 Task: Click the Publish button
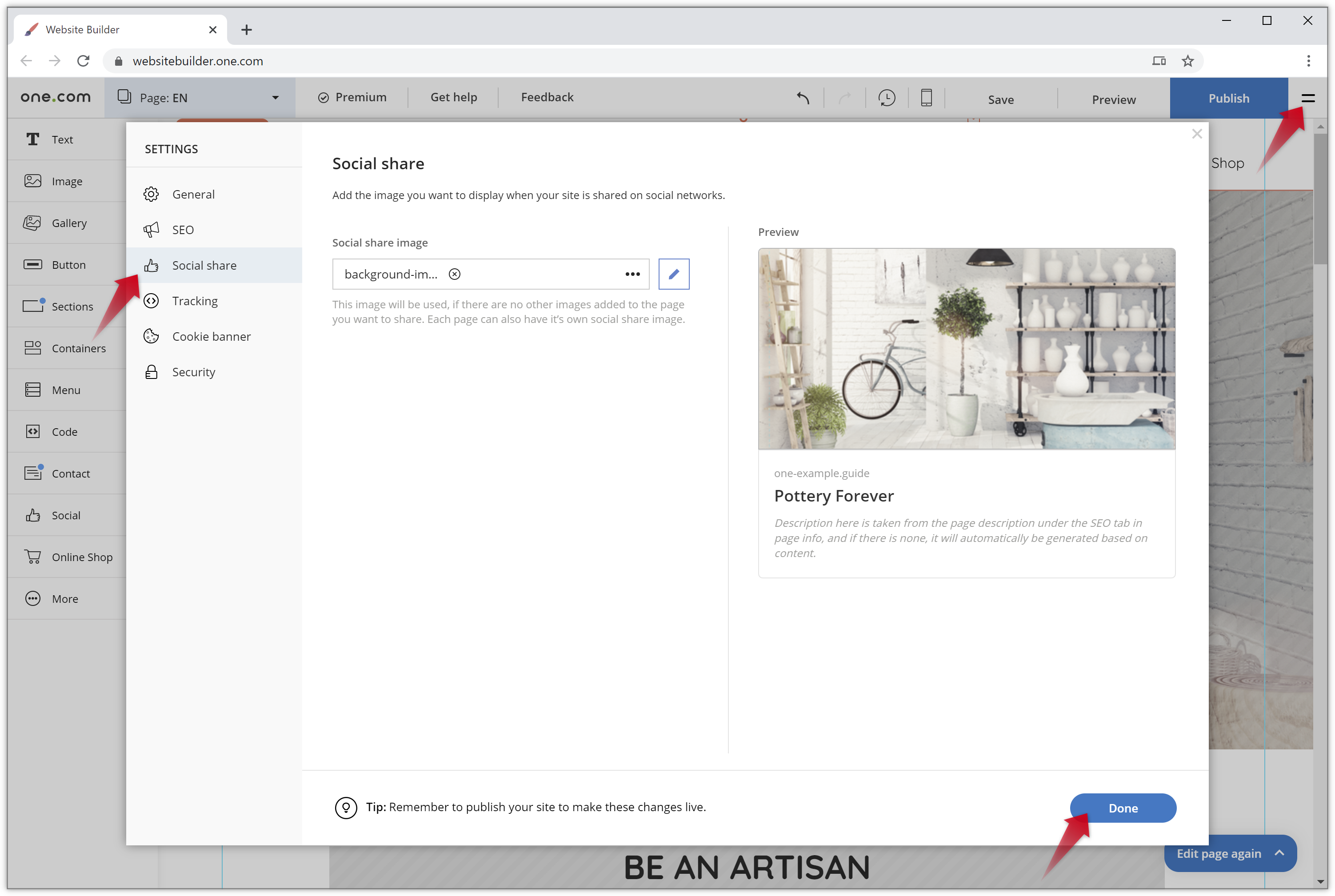pos(1228,97)
